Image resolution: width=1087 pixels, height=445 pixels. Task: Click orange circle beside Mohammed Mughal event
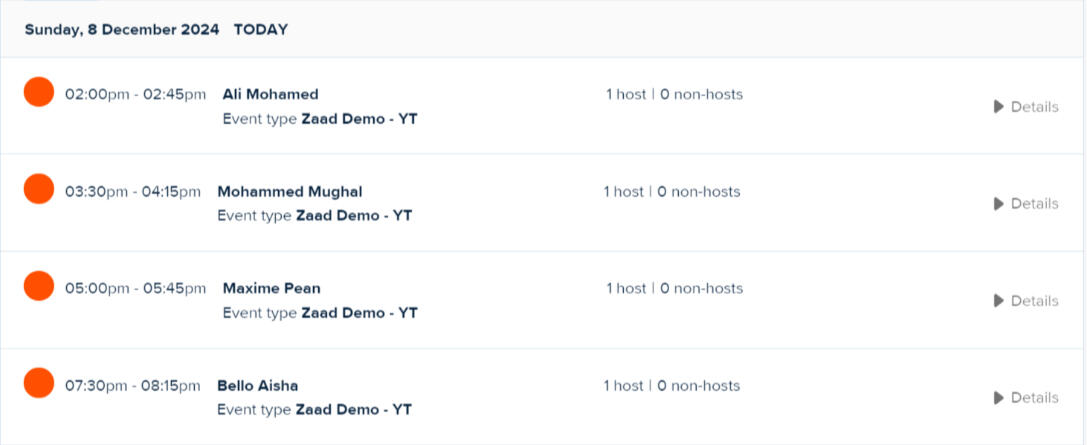pos(39,189)
